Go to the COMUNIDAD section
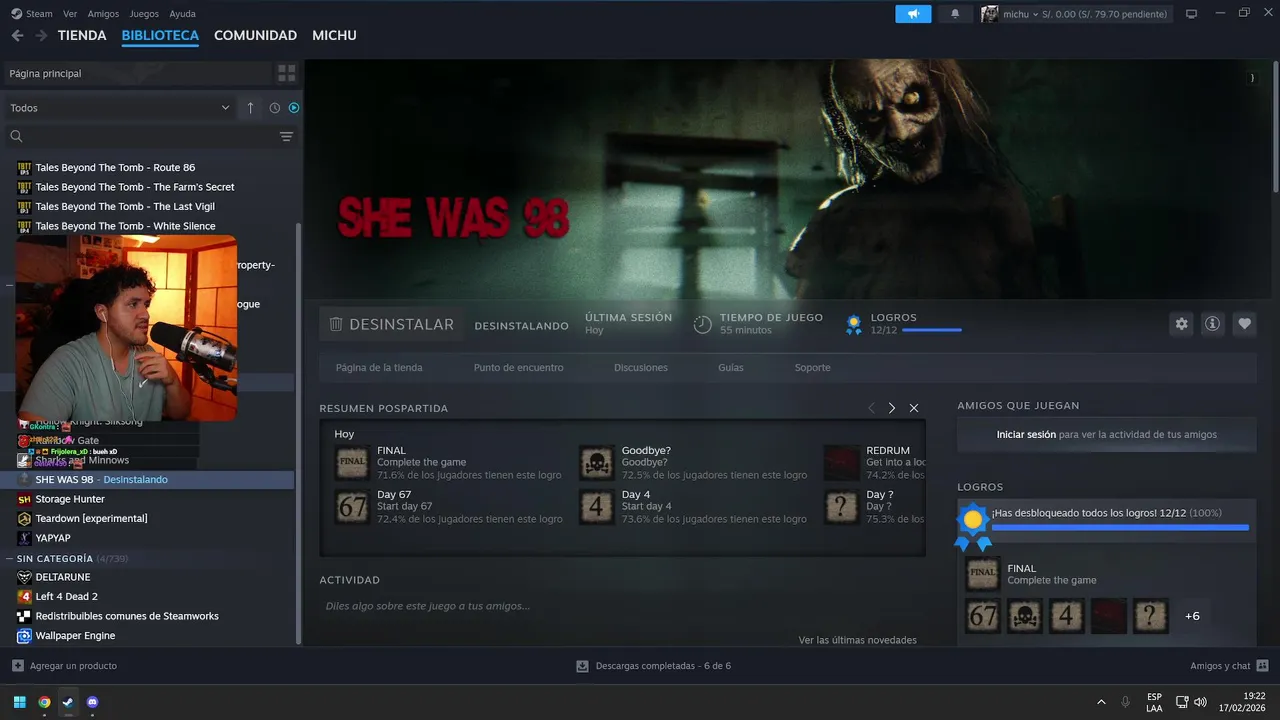Viewport: 1280px width, 720px height. (x=255, y=35)
